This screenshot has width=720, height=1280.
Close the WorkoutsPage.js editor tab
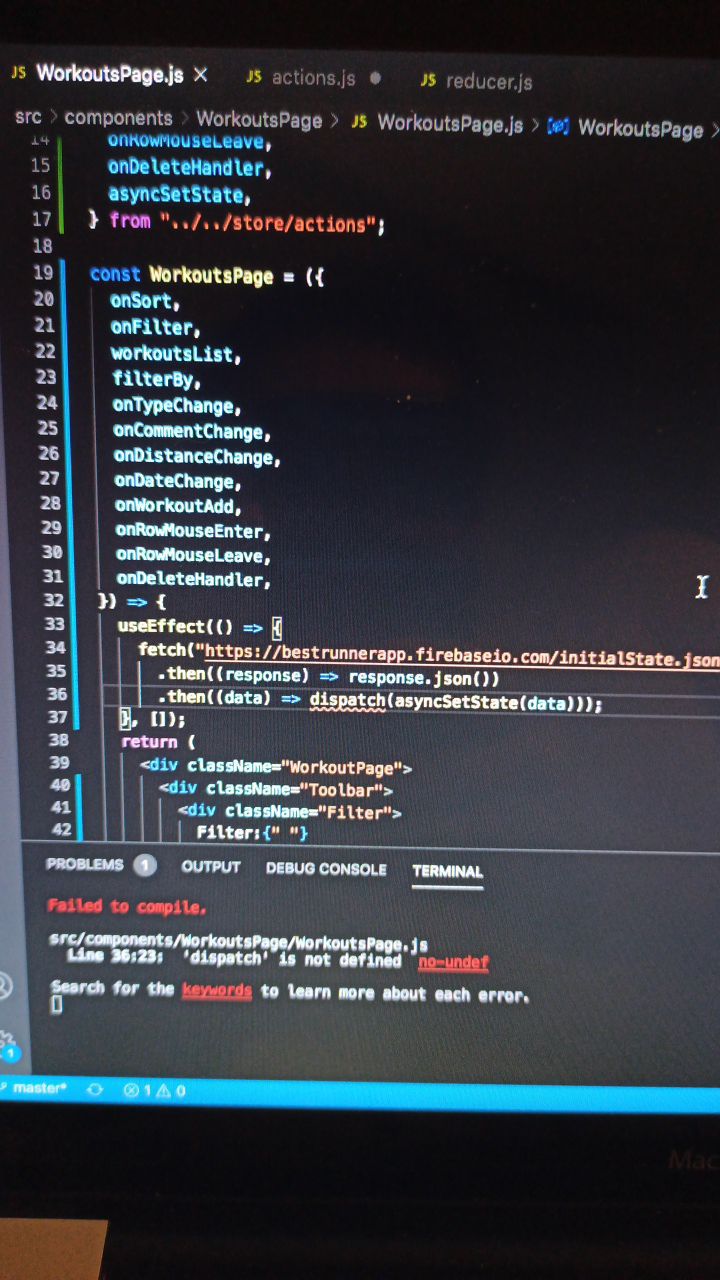click(x=200, y=75)
